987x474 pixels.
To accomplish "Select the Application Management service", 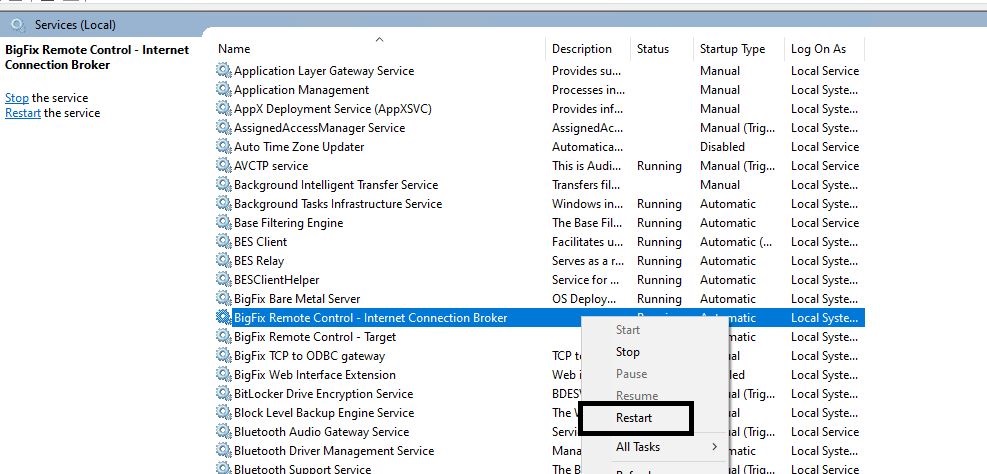I will (x=302, y=89).
